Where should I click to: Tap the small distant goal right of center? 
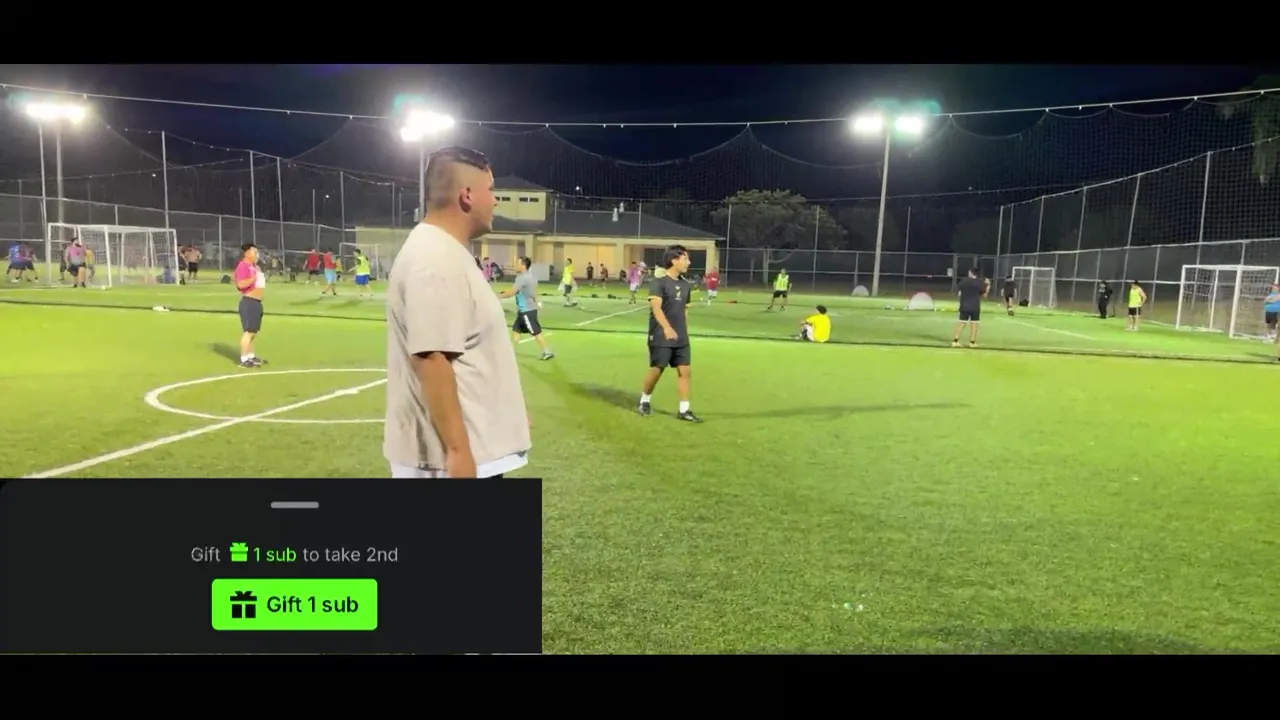1033,286
